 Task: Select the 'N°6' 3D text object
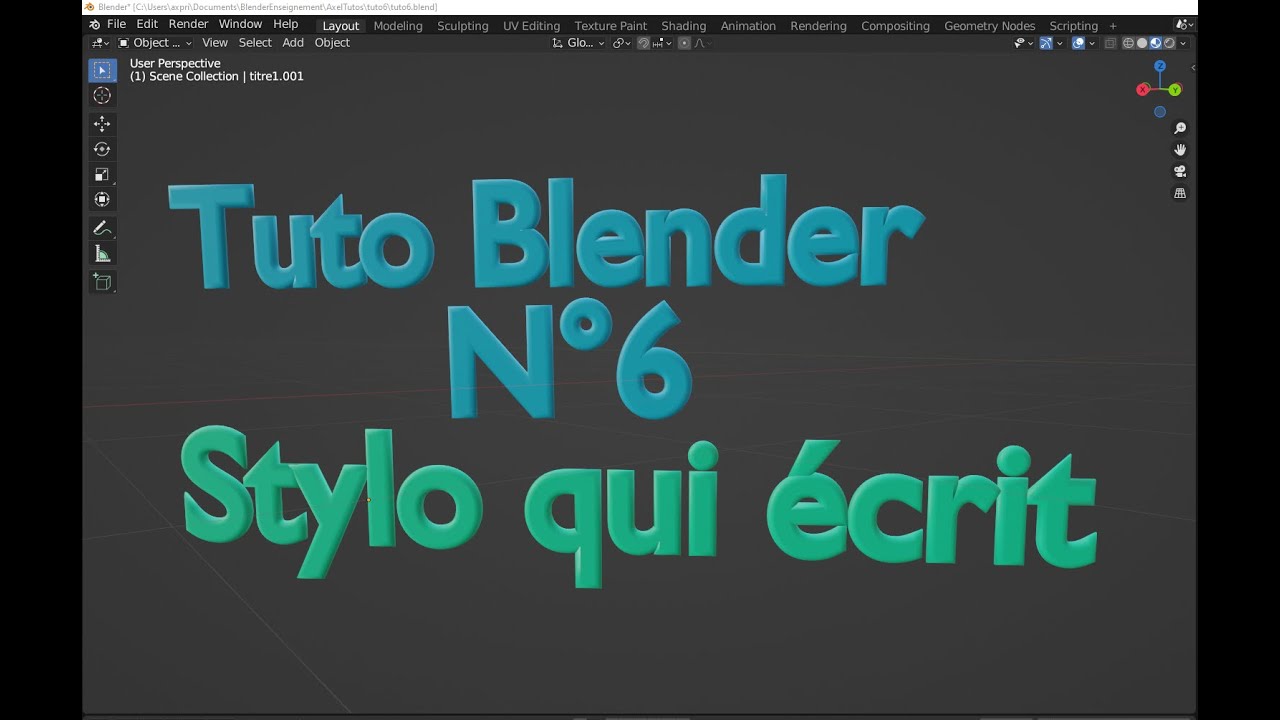click(x=570, y=360)
